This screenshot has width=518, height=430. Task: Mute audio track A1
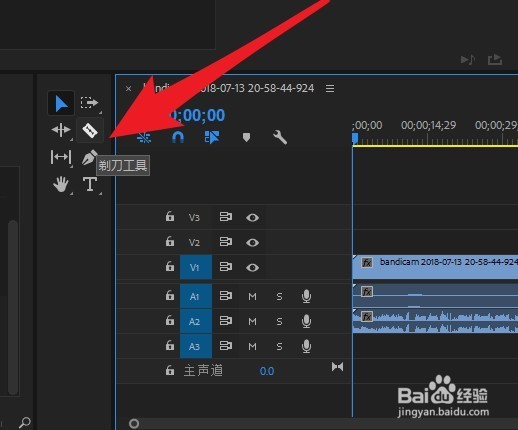(252, 296)
